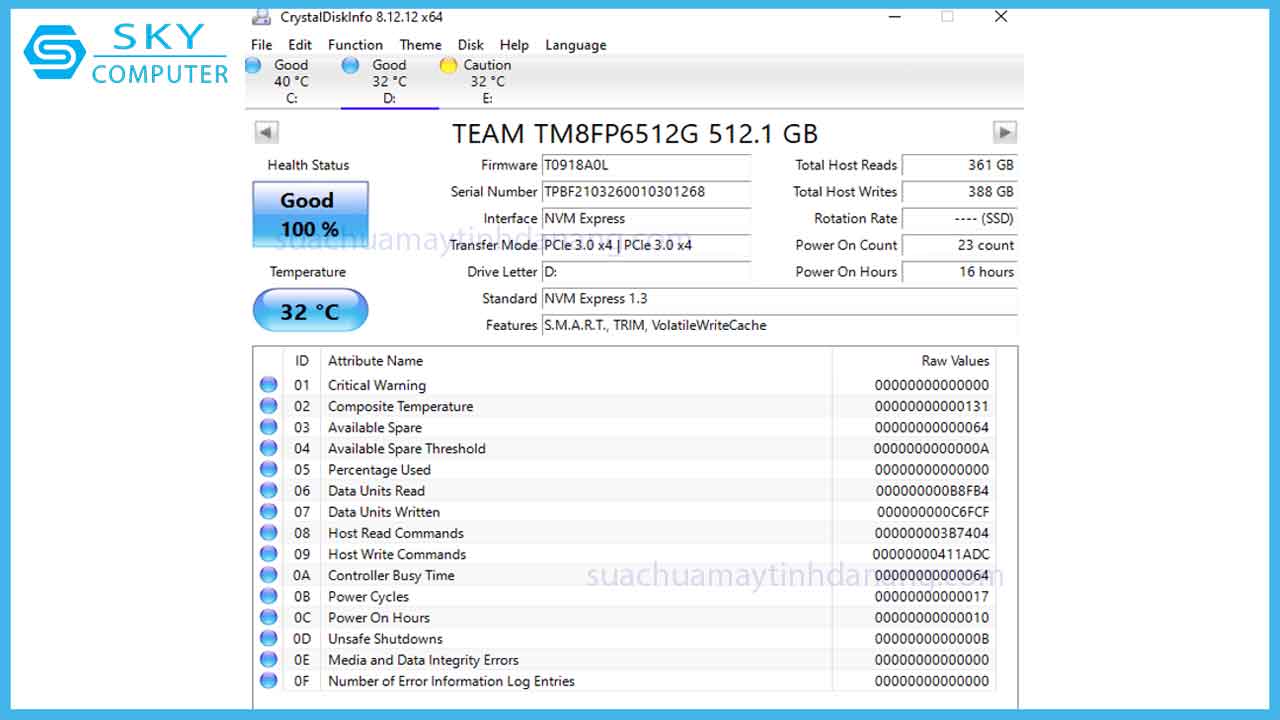Open the Help menu
Screen dimensions: 1280x720
[x=514, y=45]
